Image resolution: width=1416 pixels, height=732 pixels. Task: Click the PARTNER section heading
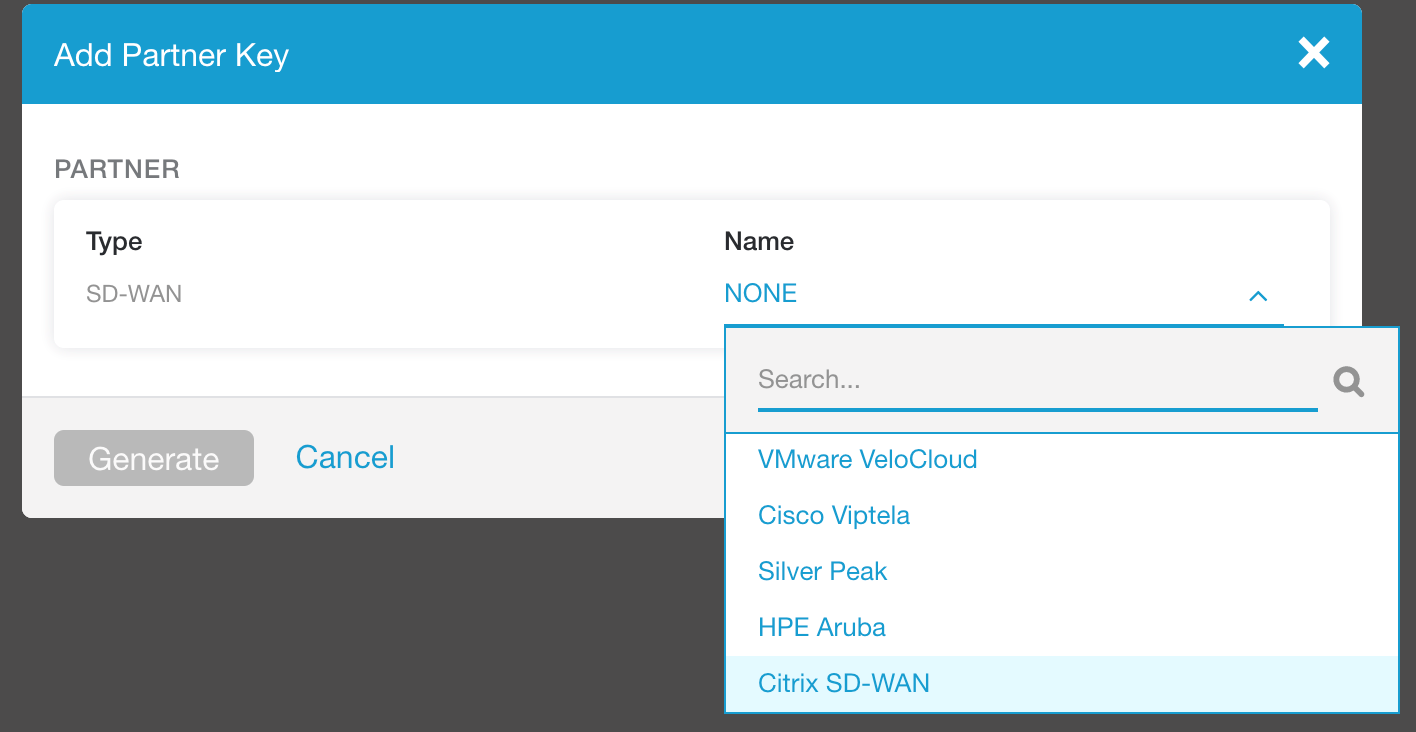pyautogui.click(x=117, y=169)
